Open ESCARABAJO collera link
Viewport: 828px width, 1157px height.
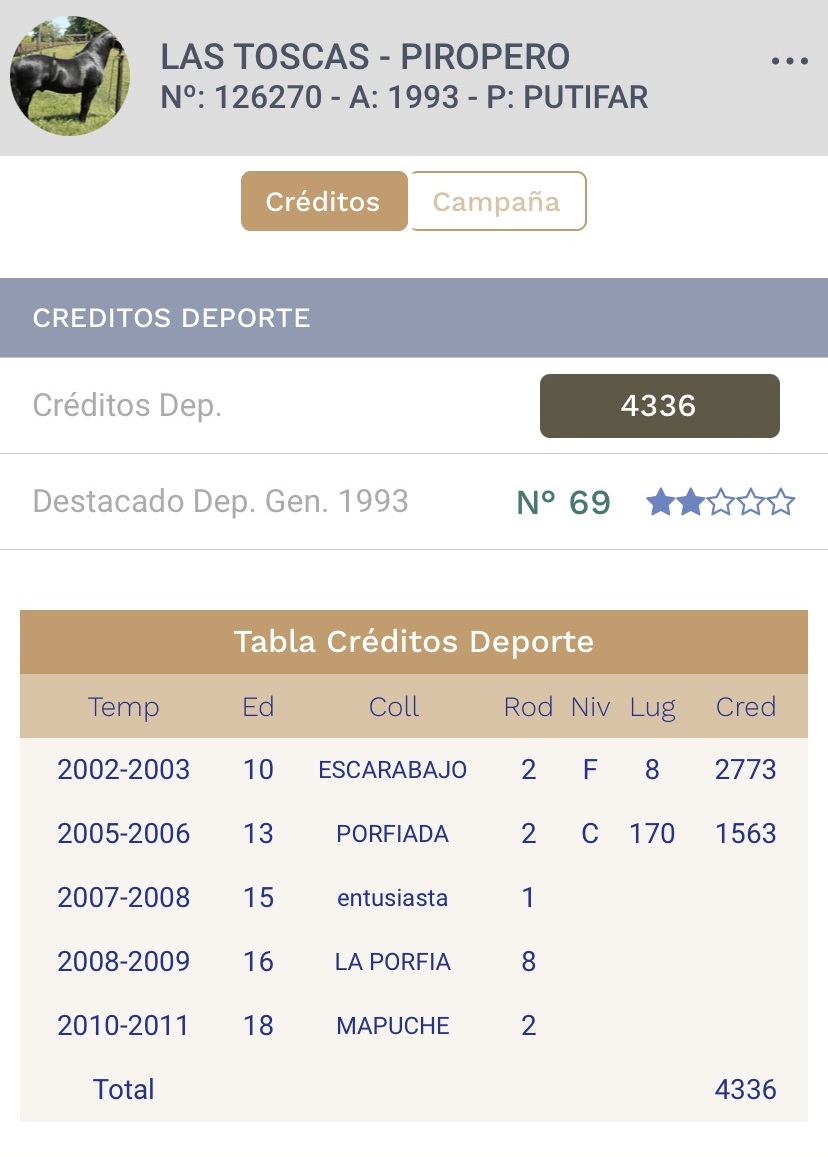[x=393, y=770]
